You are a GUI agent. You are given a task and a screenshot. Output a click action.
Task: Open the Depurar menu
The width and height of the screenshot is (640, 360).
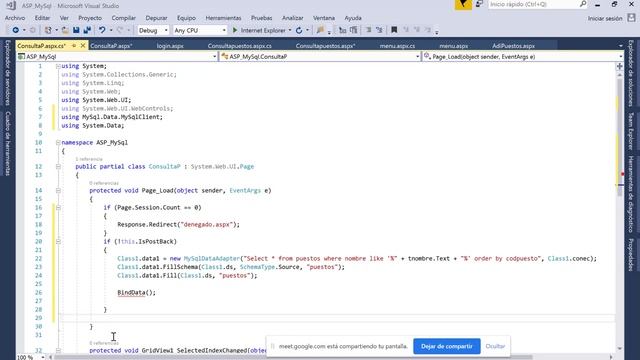click(x=156, y=18)
